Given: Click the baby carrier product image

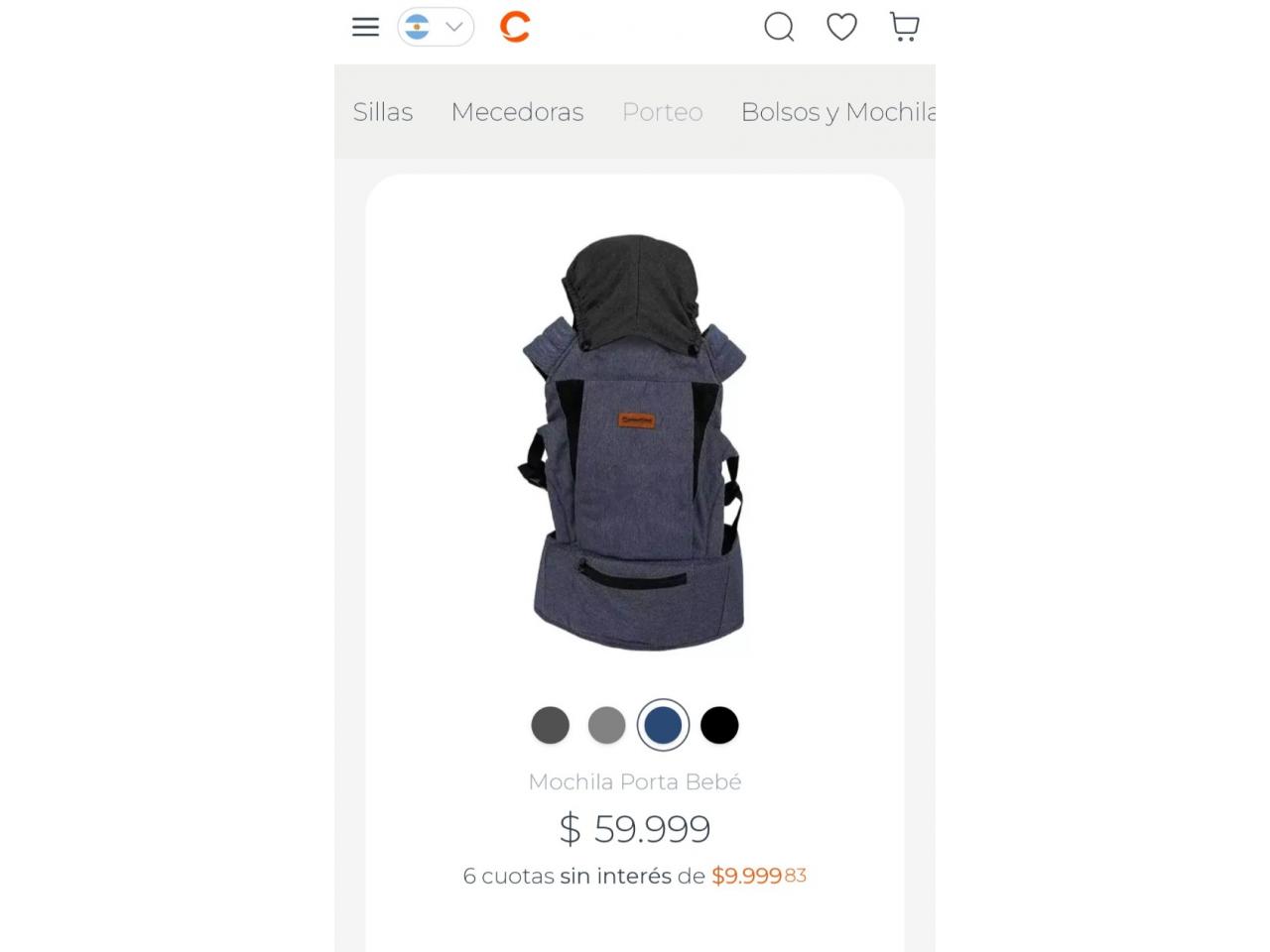Looking at the screenshot, I should tap(634, 442).
